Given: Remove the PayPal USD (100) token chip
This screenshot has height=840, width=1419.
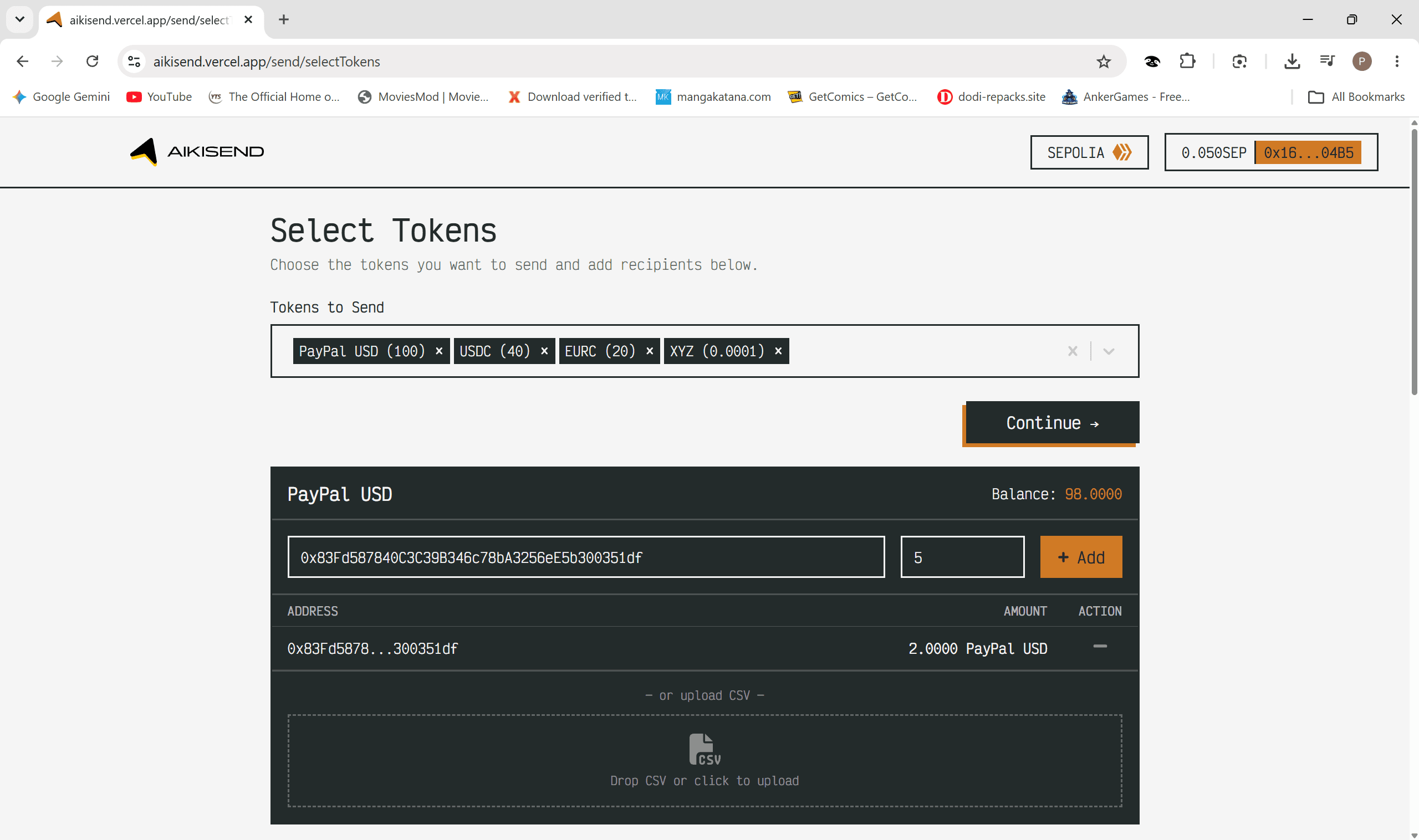Looking at the screenshot, I should [439, 351].
